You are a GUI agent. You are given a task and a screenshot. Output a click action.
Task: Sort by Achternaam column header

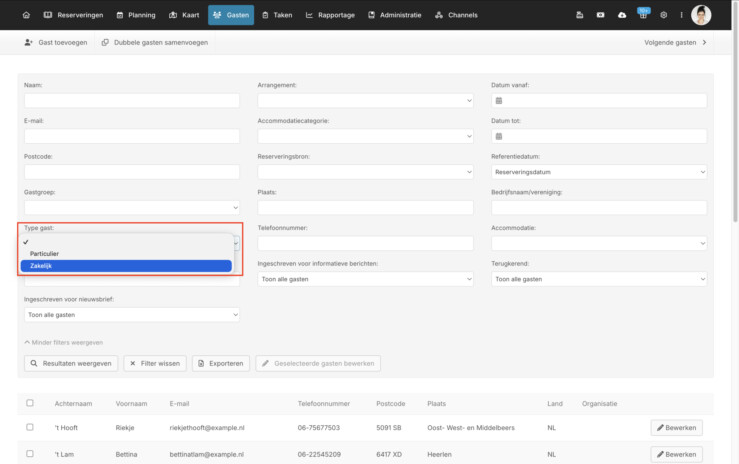click(x=73, y=404)
